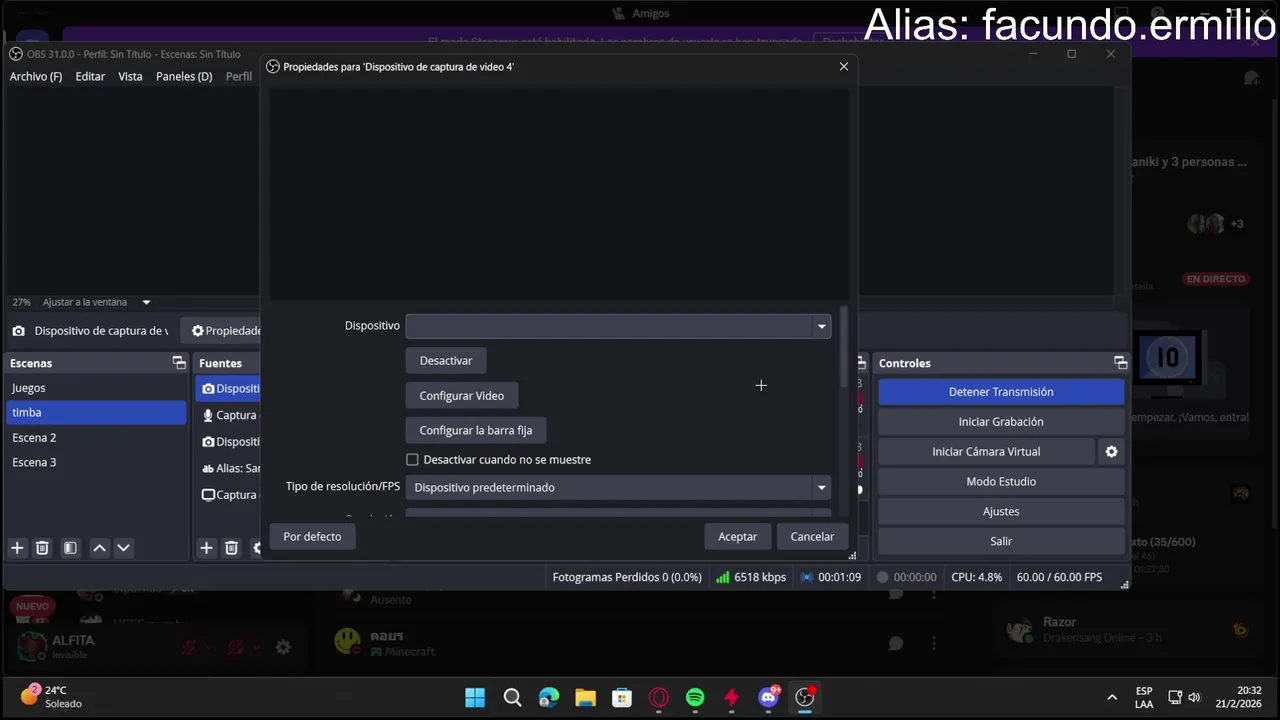
Task: Select the Juegos scene
Action: coord(97,388)
